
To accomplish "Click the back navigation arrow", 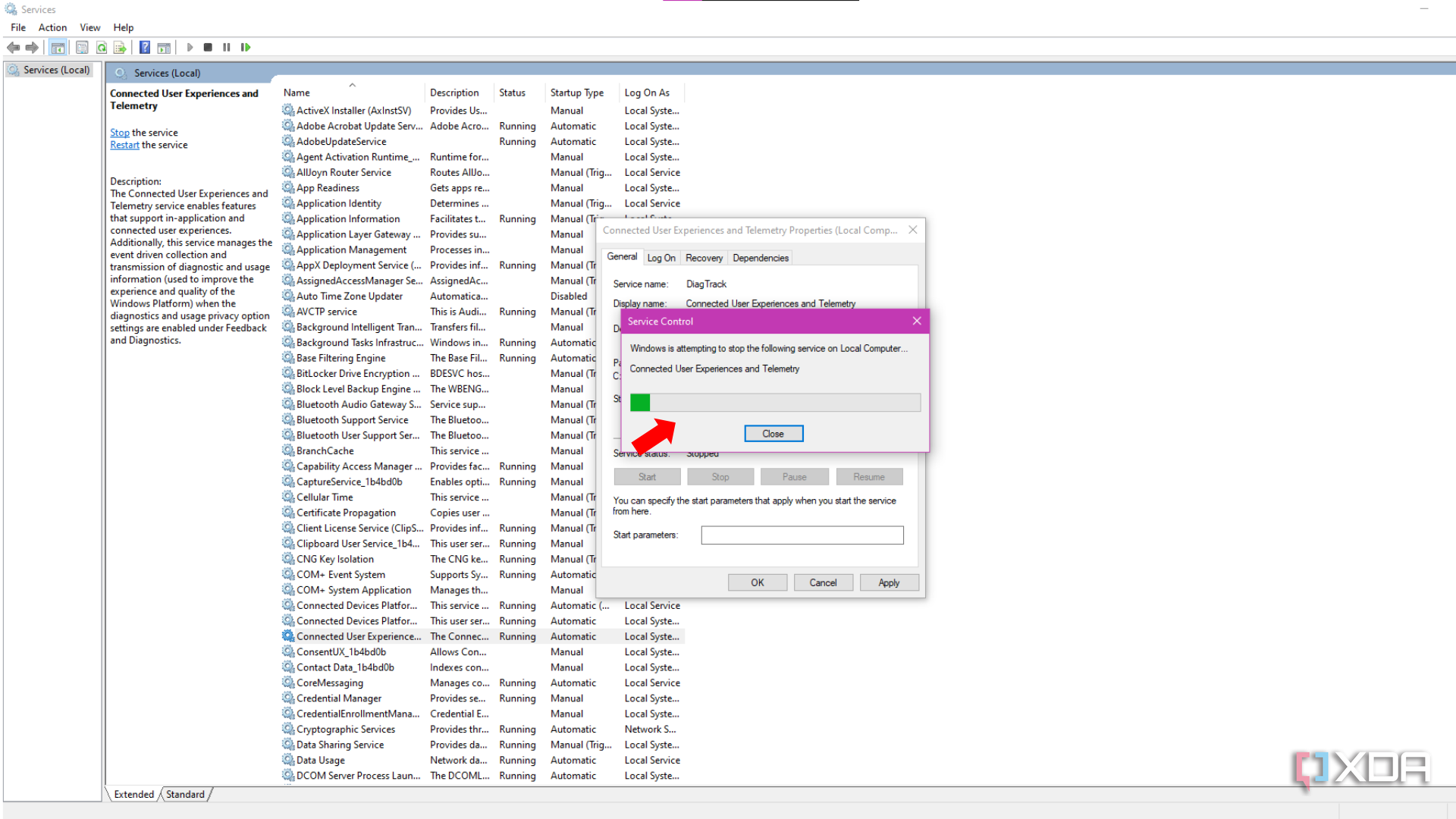I will (x=13, y=47).
